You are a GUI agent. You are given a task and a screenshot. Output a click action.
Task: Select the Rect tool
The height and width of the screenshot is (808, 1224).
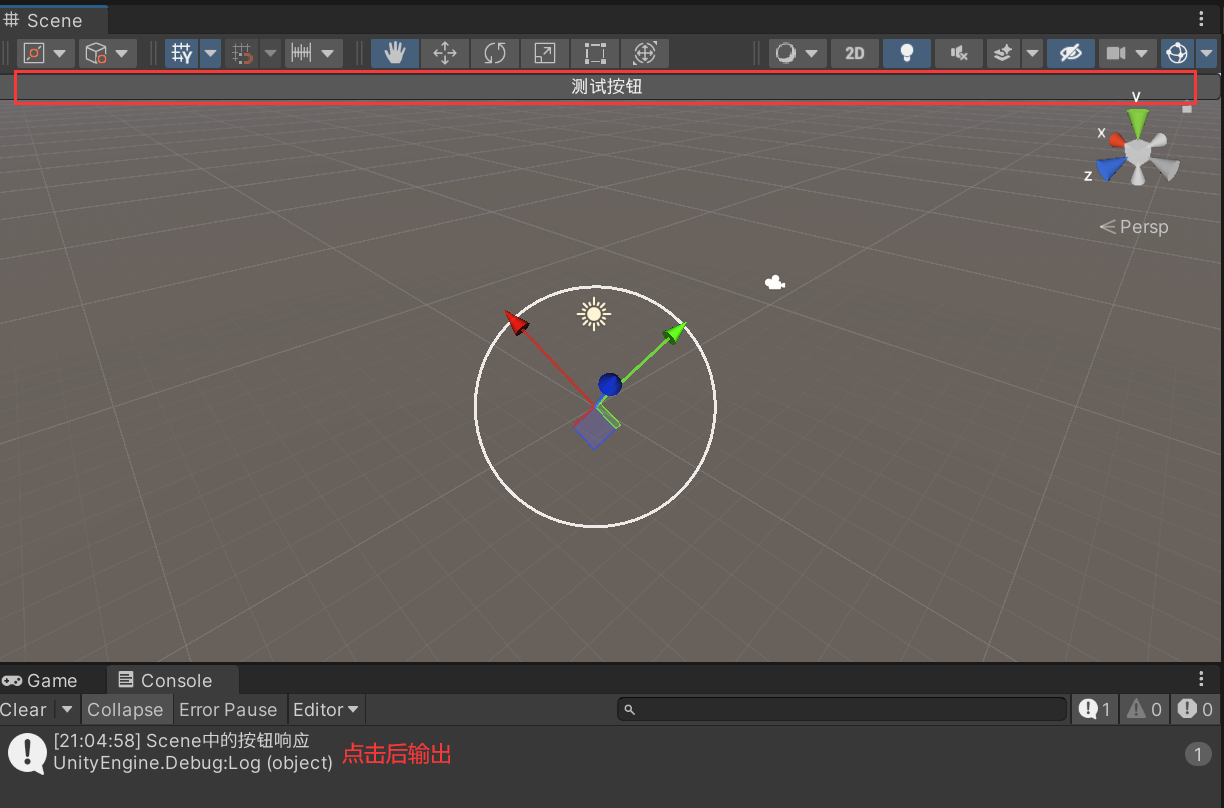coord(595,53)
